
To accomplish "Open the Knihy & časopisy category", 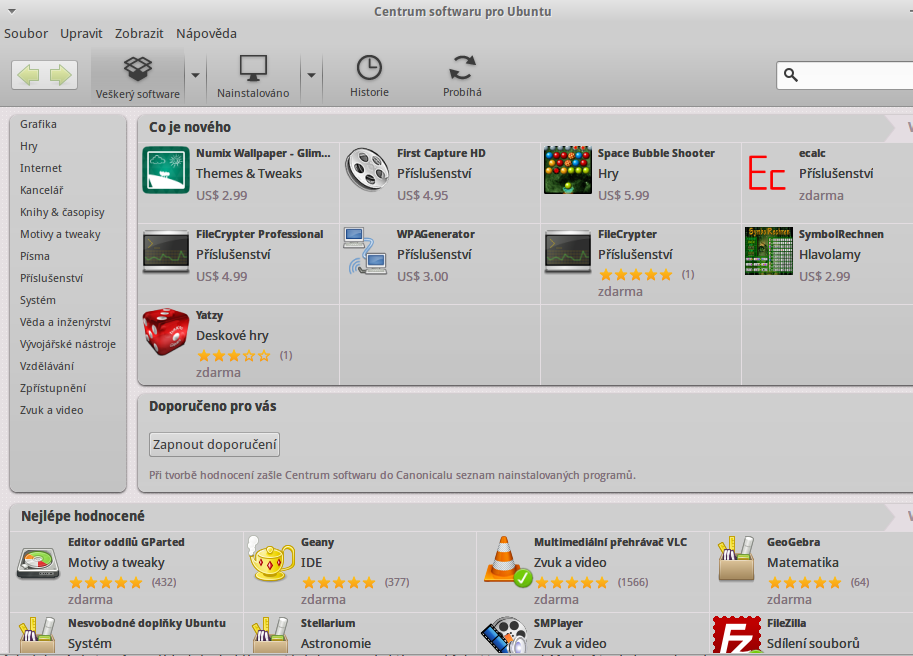I will [62, 212].
